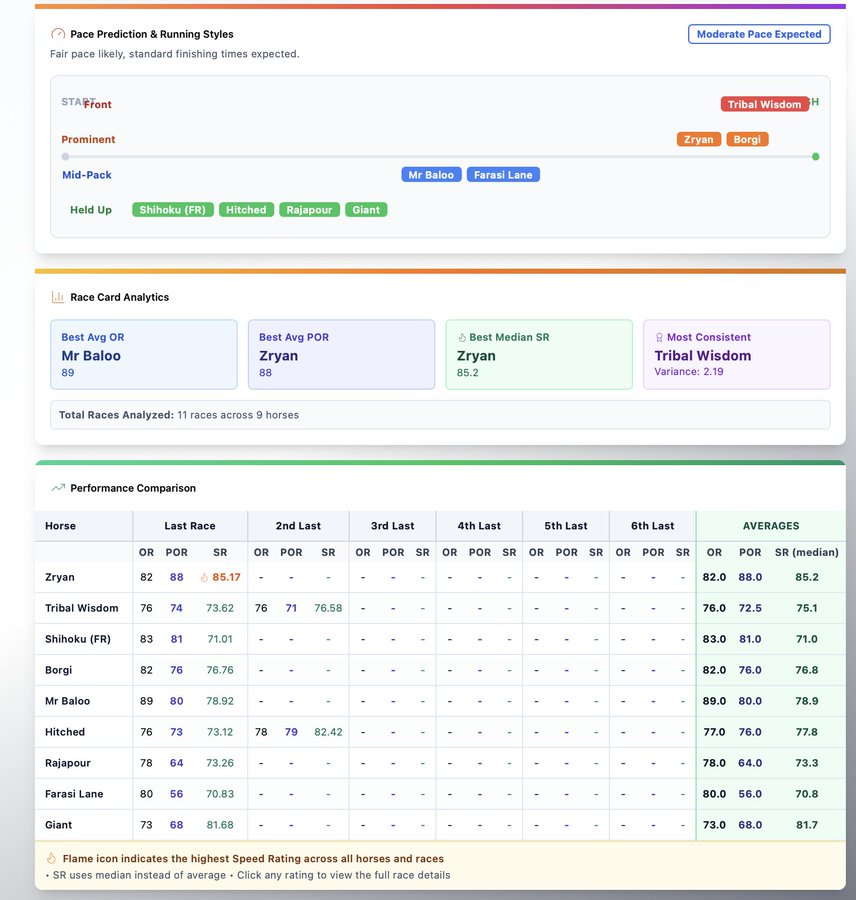Click the Tribal Wisdom row name
856x900 pixels.
(82, 608)
